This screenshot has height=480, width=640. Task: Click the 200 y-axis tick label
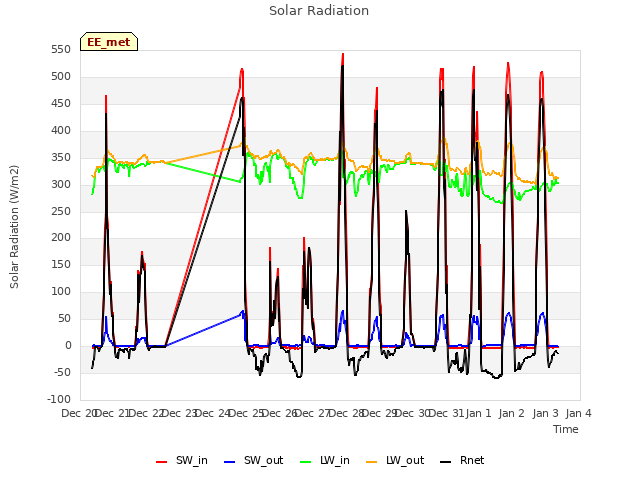(61, 238)
